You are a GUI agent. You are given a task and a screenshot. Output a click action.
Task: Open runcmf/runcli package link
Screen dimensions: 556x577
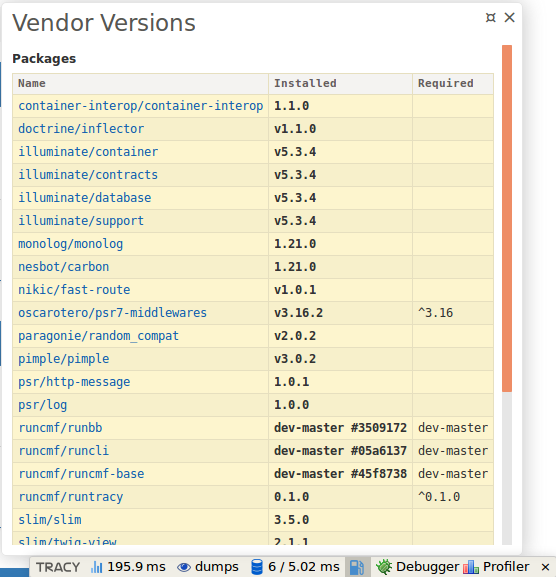(64, 451)
